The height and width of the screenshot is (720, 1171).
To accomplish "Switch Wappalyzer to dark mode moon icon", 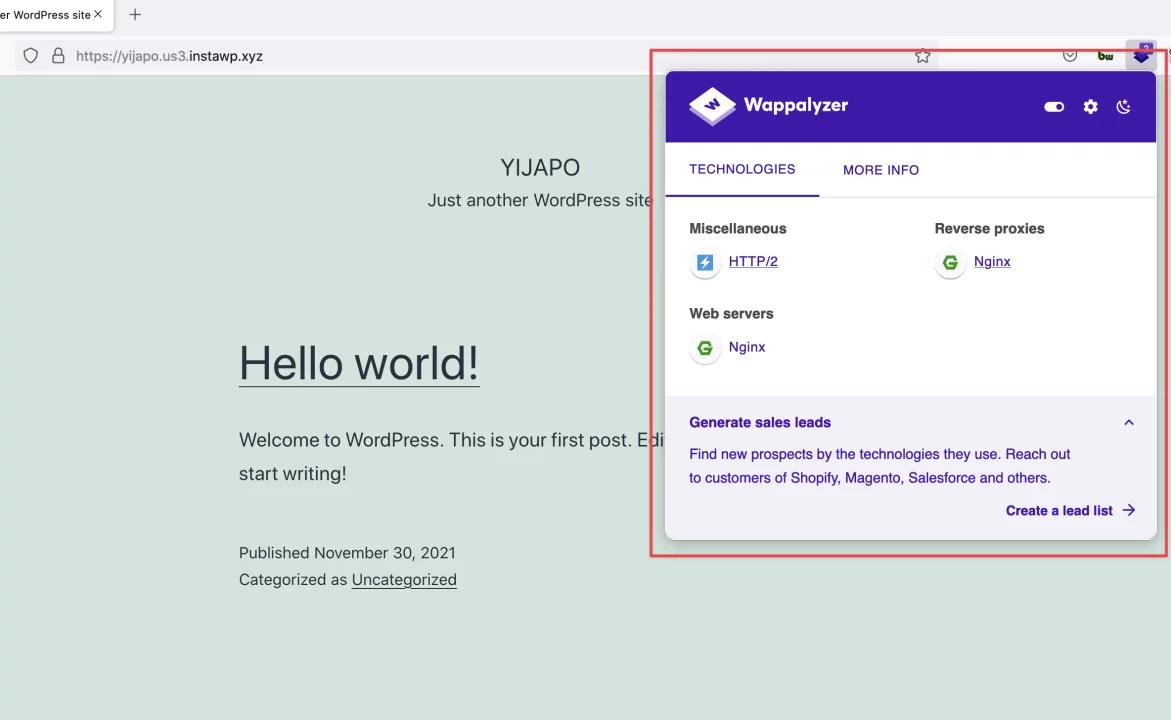I will point(1123,107).
